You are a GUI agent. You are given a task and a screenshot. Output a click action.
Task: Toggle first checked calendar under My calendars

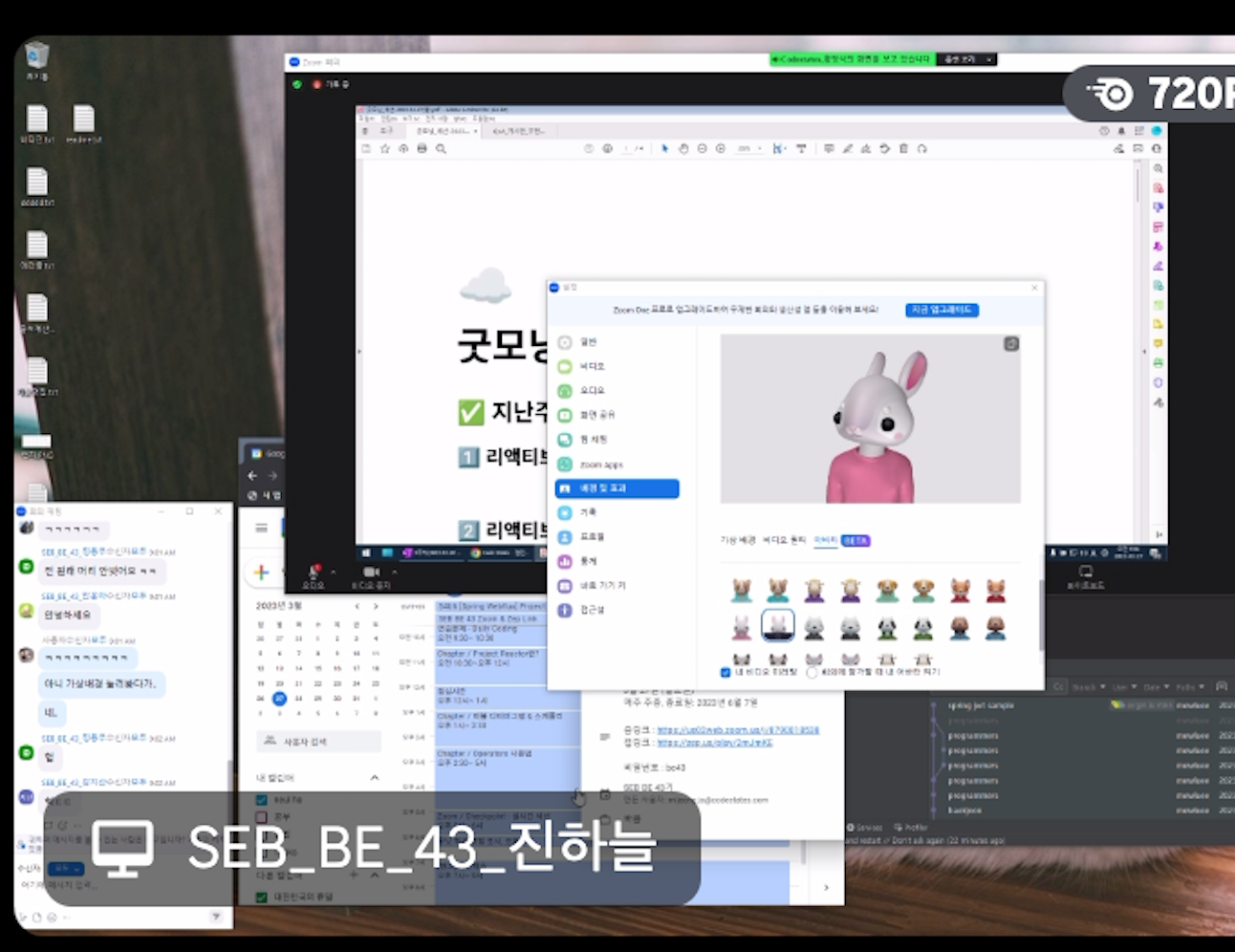pos(261,800)
